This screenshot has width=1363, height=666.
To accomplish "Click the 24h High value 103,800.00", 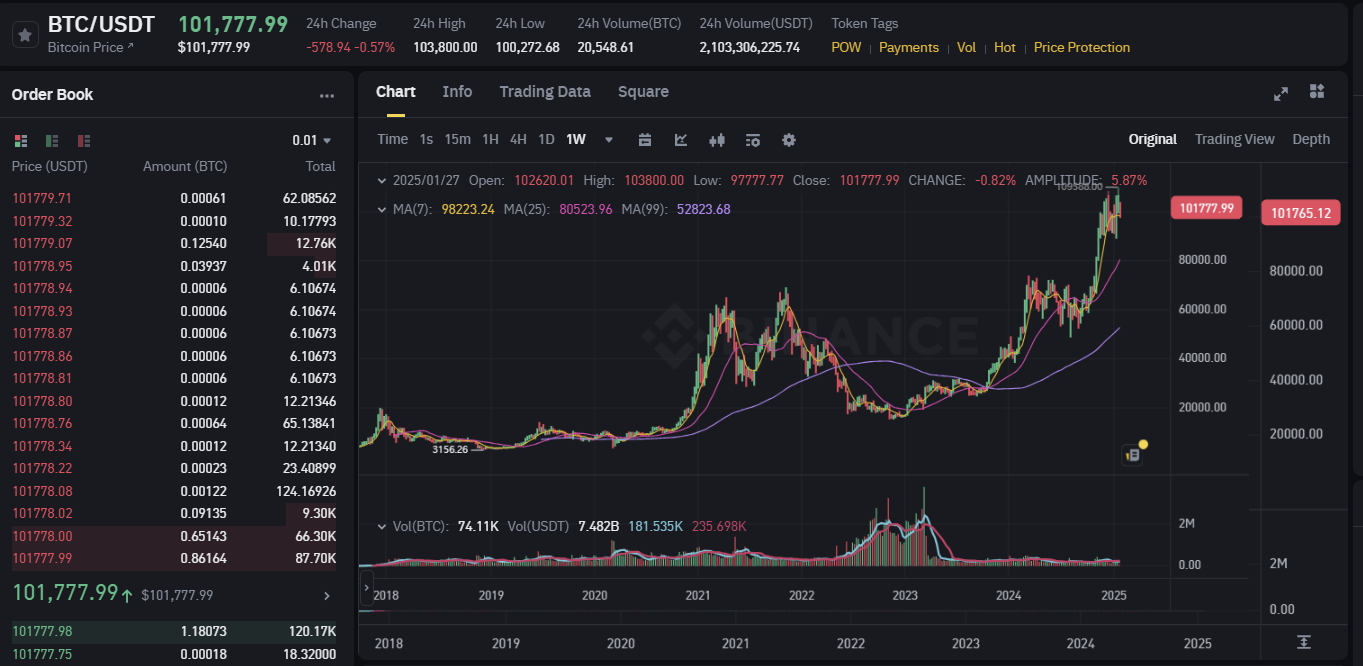I will coord(445,47).
